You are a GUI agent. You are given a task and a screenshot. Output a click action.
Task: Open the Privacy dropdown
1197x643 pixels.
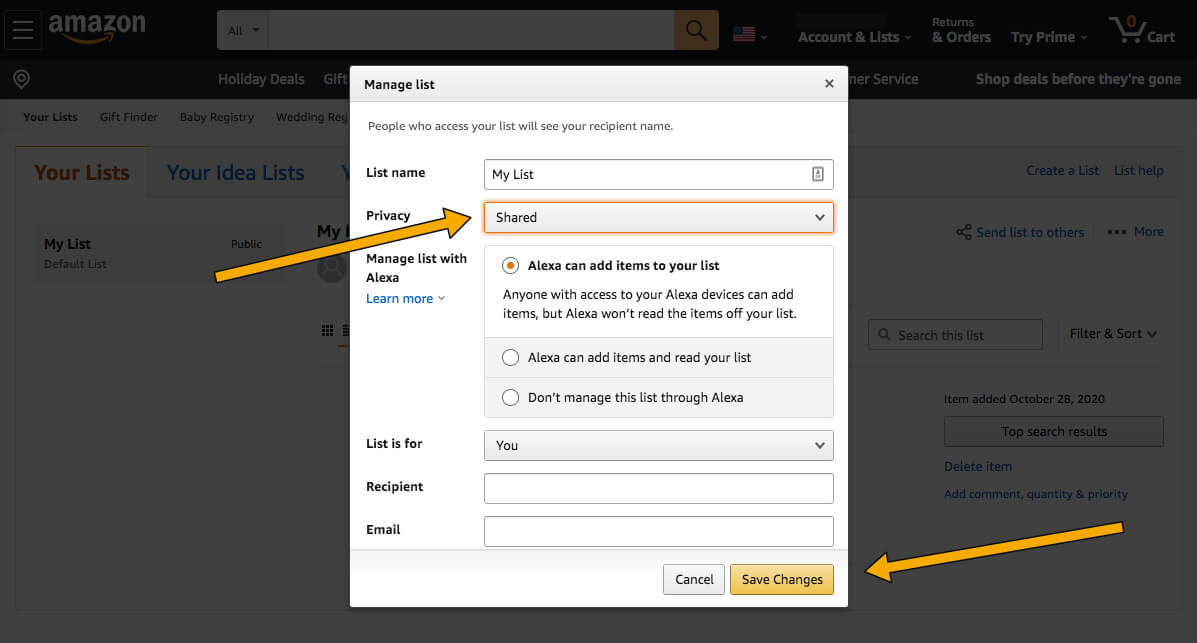tap(658, 217)
